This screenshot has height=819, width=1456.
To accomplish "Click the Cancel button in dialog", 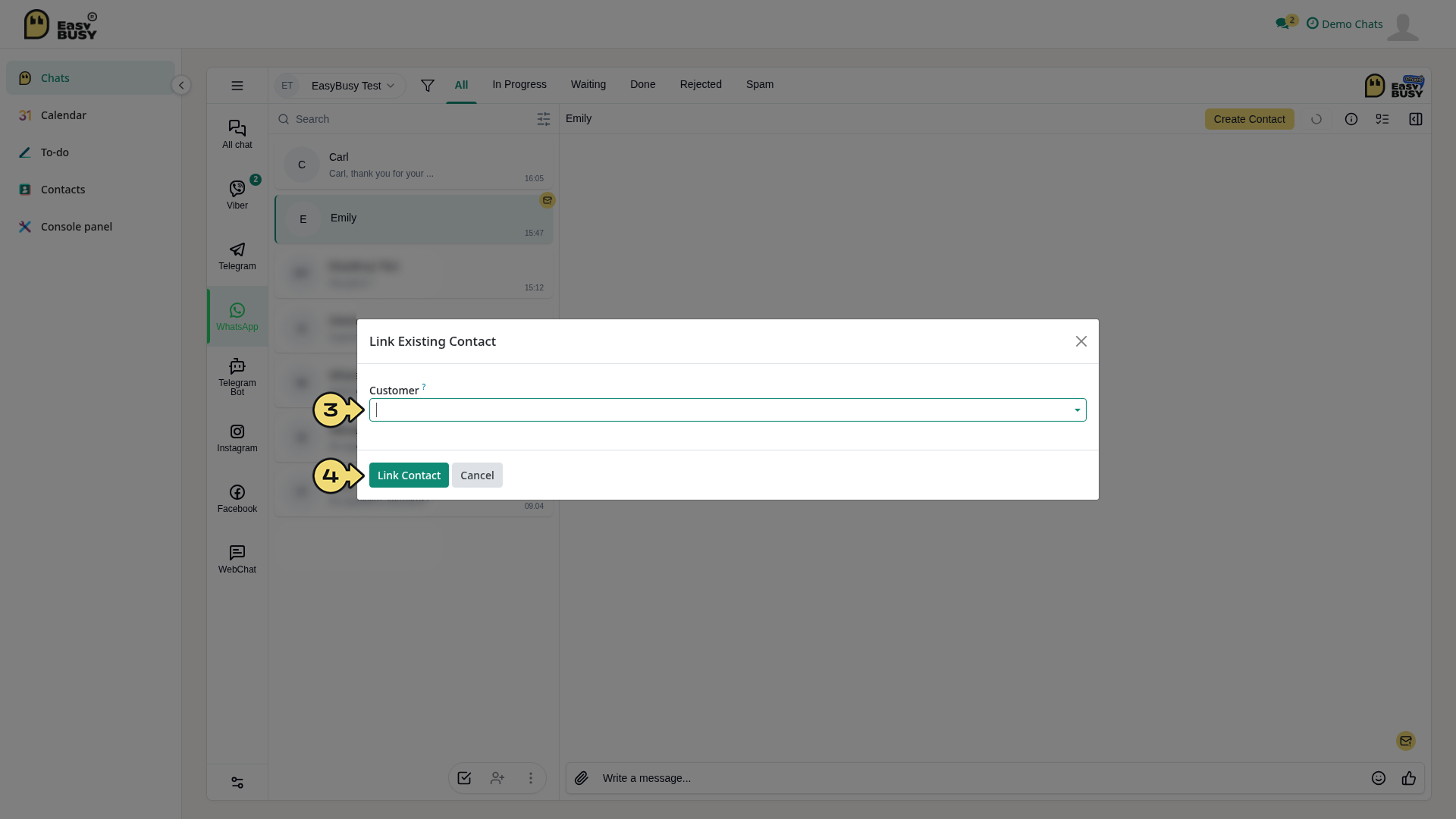I will pos(477,475).
